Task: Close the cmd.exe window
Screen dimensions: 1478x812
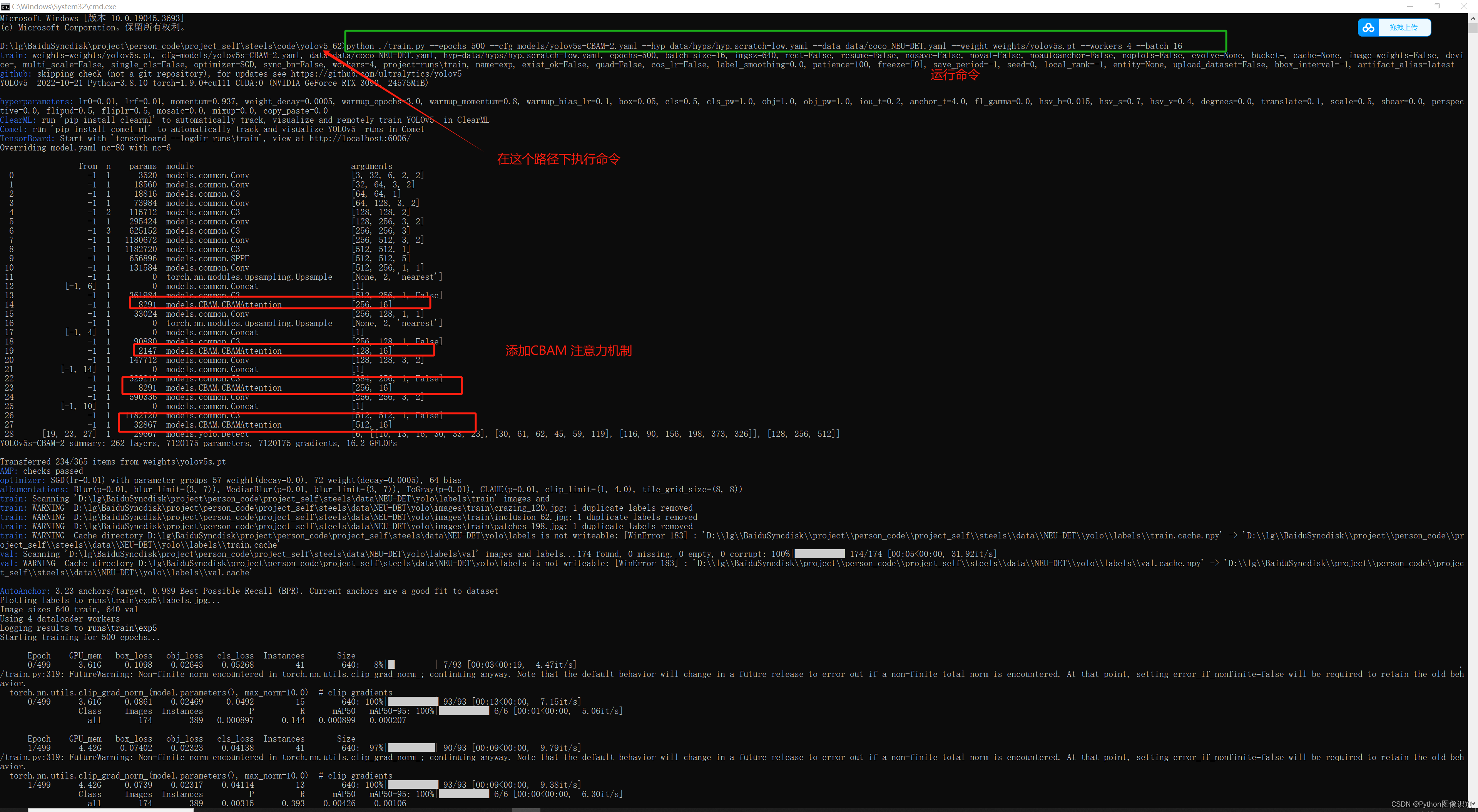Action: point(1463,6)
